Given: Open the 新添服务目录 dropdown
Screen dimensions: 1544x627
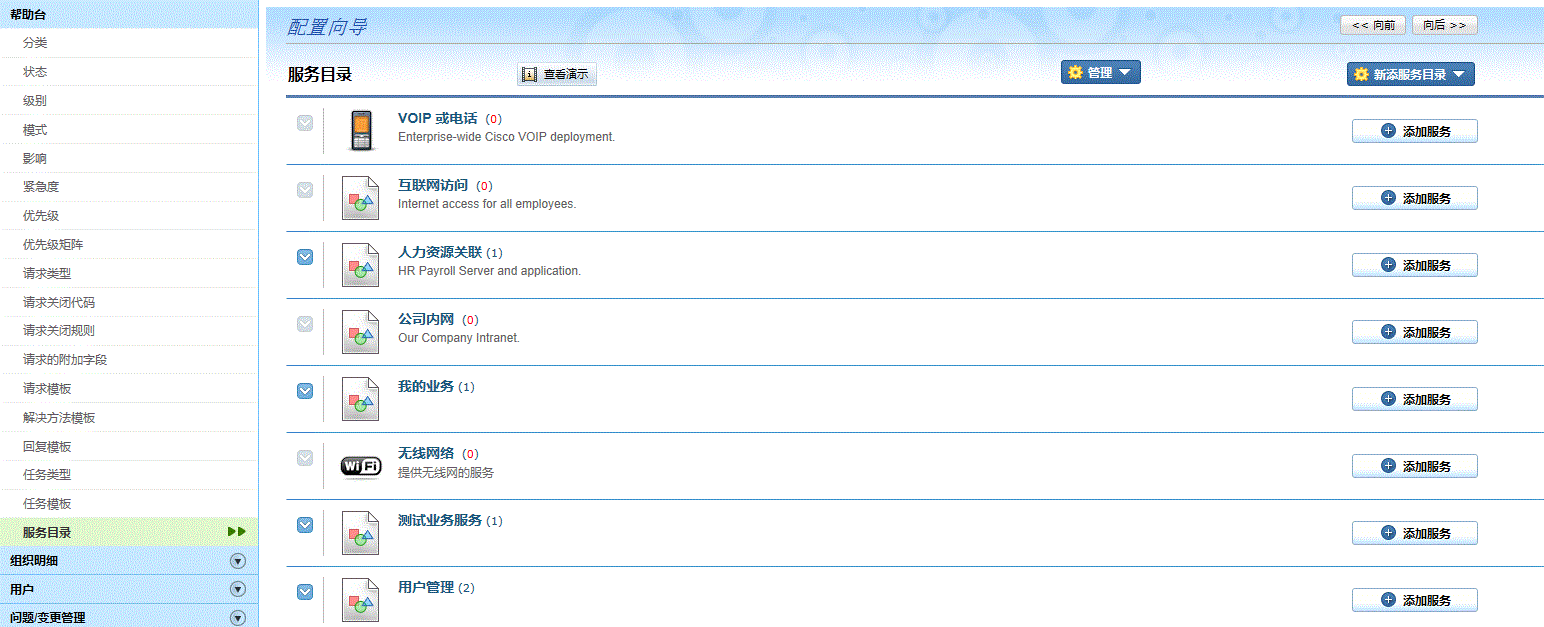Looking at the screenshot, I should pyautogui.click(x=1410, y=74).
